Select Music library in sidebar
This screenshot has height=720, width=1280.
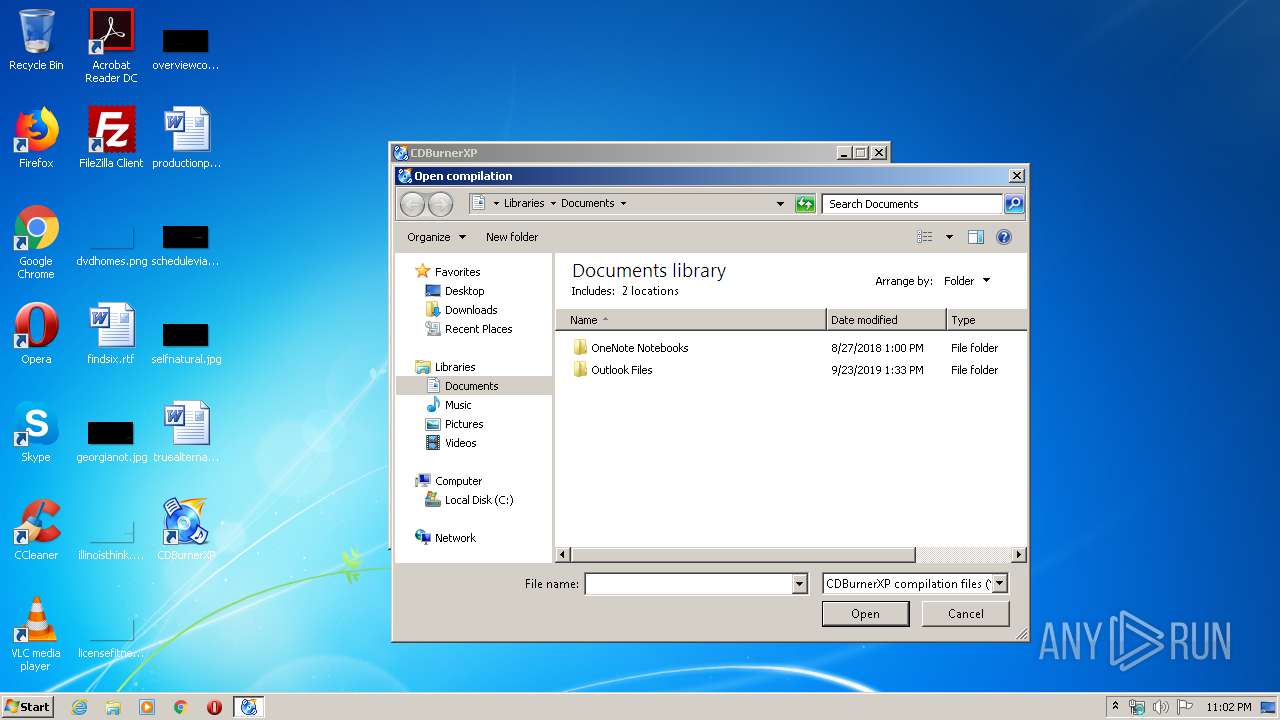(458, 405)
